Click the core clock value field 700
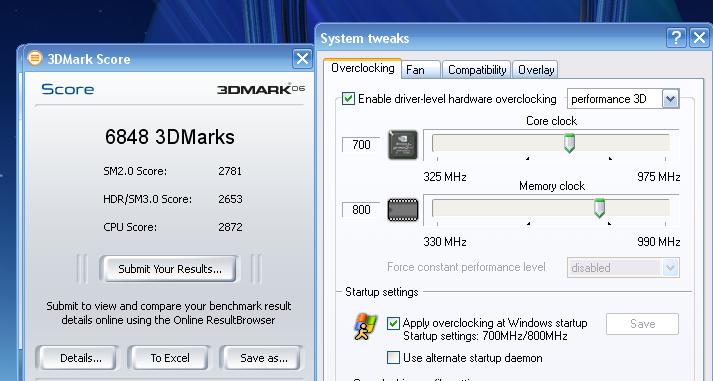The height and width of the screenshot is (381, 713). [x=361, y=145]
